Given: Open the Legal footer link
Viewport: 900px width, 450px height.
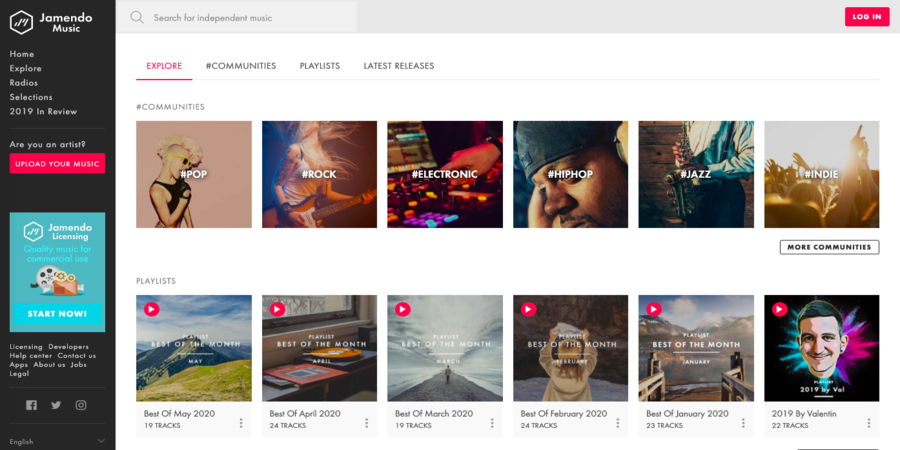Looking at the screenshot, I should coord(19,374).
